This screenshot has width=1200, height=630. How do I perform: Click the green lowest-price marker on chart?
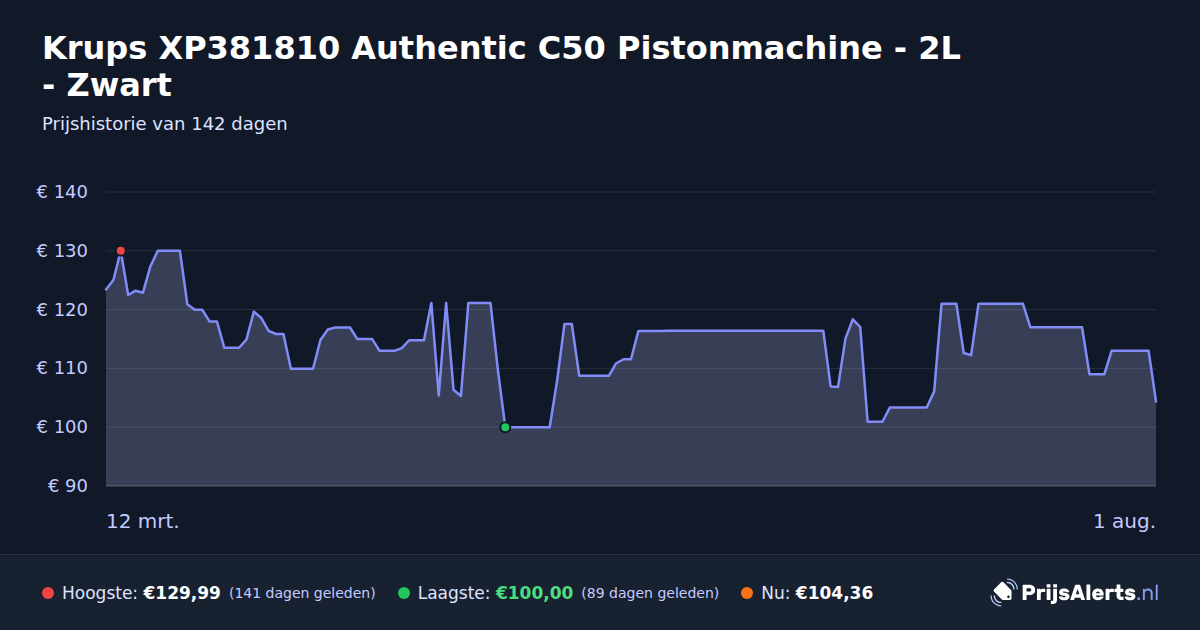pyautogui.click(x=505, y=427)
